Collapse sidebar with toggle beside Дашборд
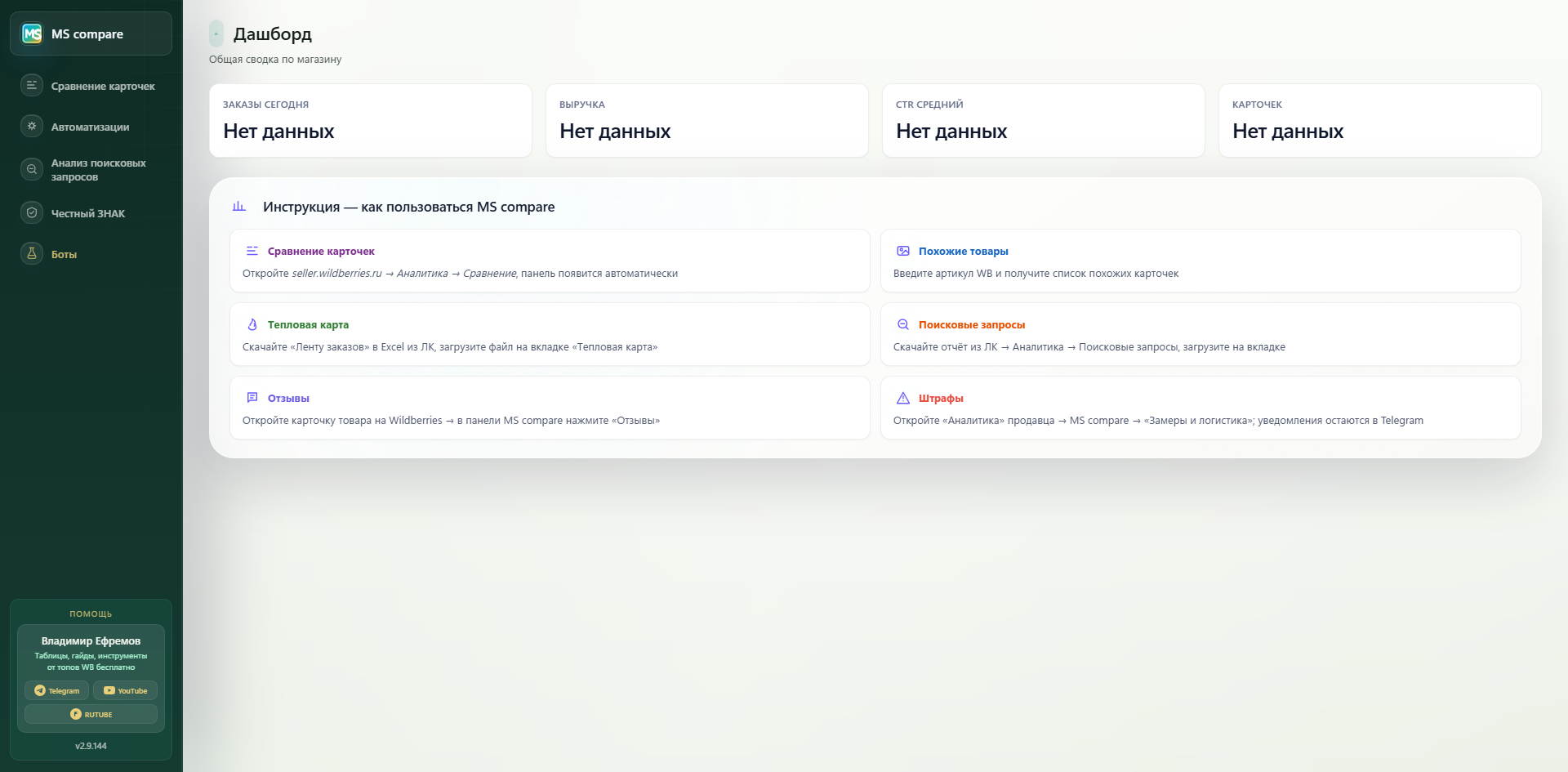The height and width of the screenshot is (772, 1568). tap(216, 33)
